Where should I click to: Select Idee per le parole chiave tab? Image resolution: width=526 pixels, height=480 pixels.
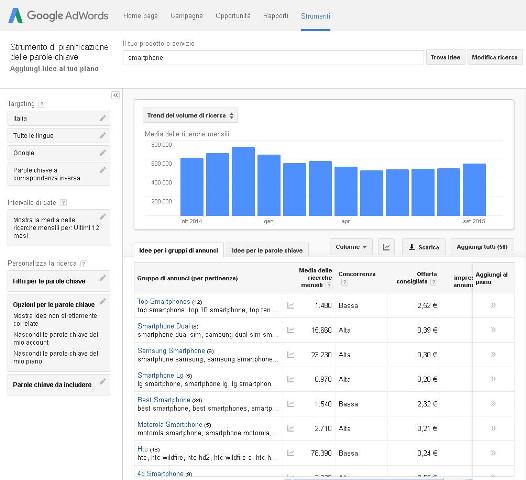(x=267, y=250)
